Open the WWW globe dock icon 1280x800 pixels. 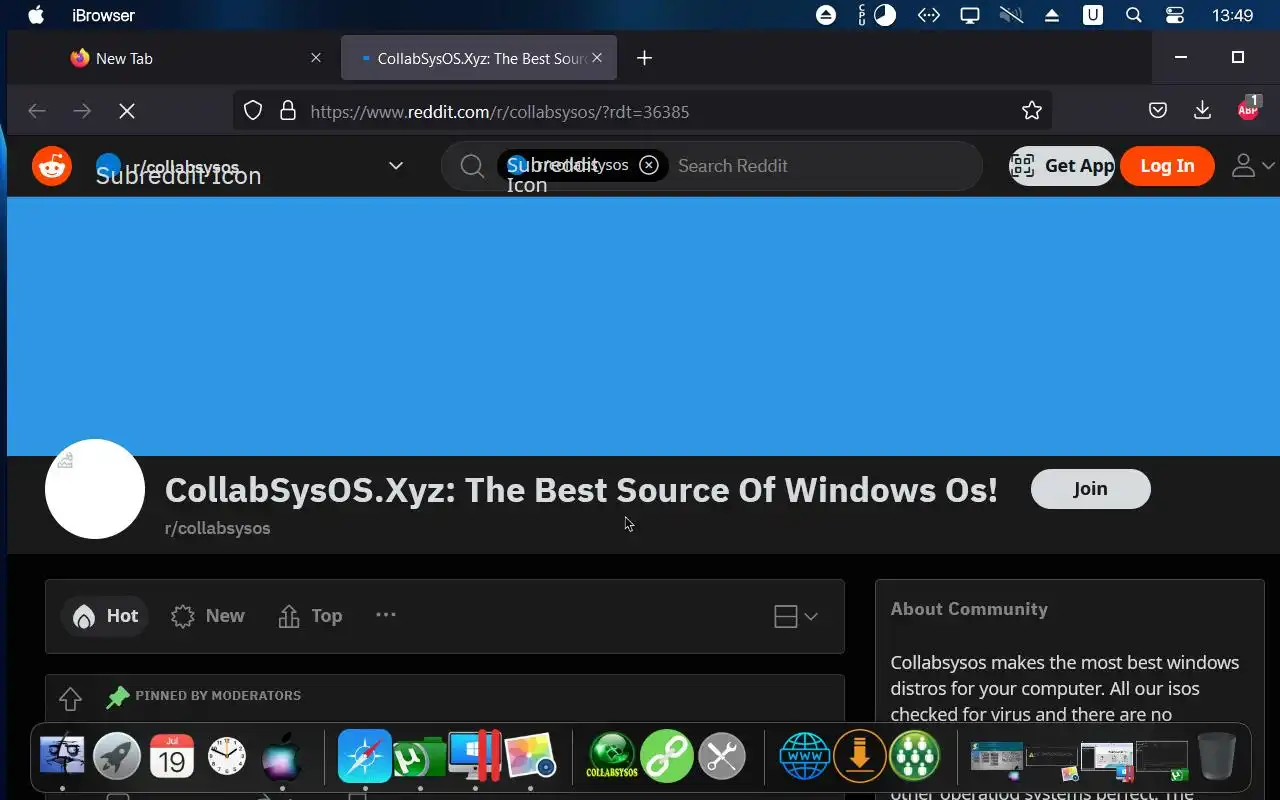(804, 756)
